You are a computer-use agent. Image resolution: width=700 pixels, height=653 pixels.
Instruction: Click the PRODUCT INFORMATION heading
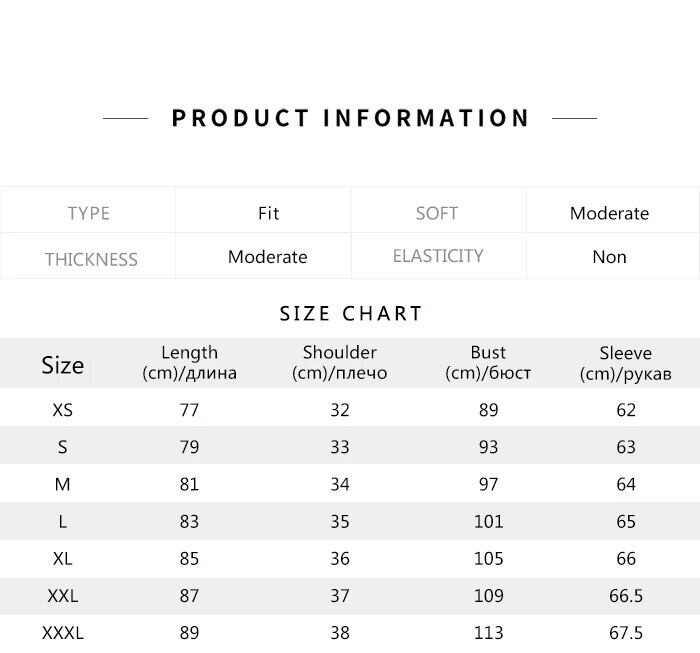point(350,118)
